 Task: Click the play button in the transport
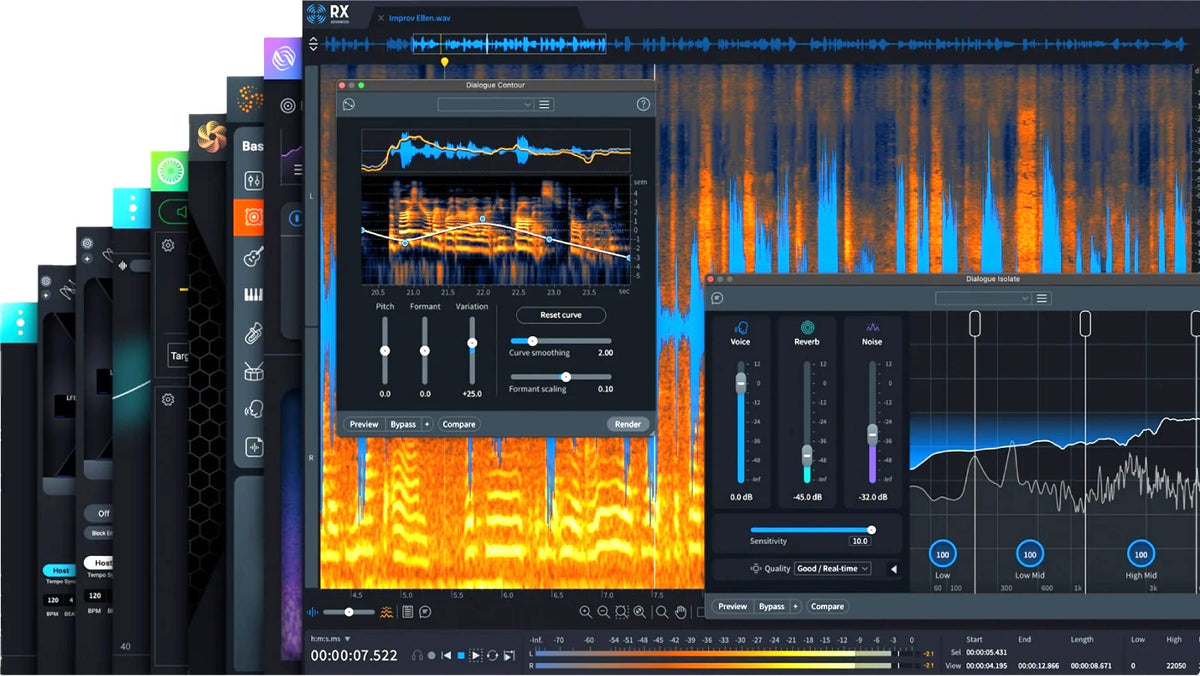pos(476,655)
